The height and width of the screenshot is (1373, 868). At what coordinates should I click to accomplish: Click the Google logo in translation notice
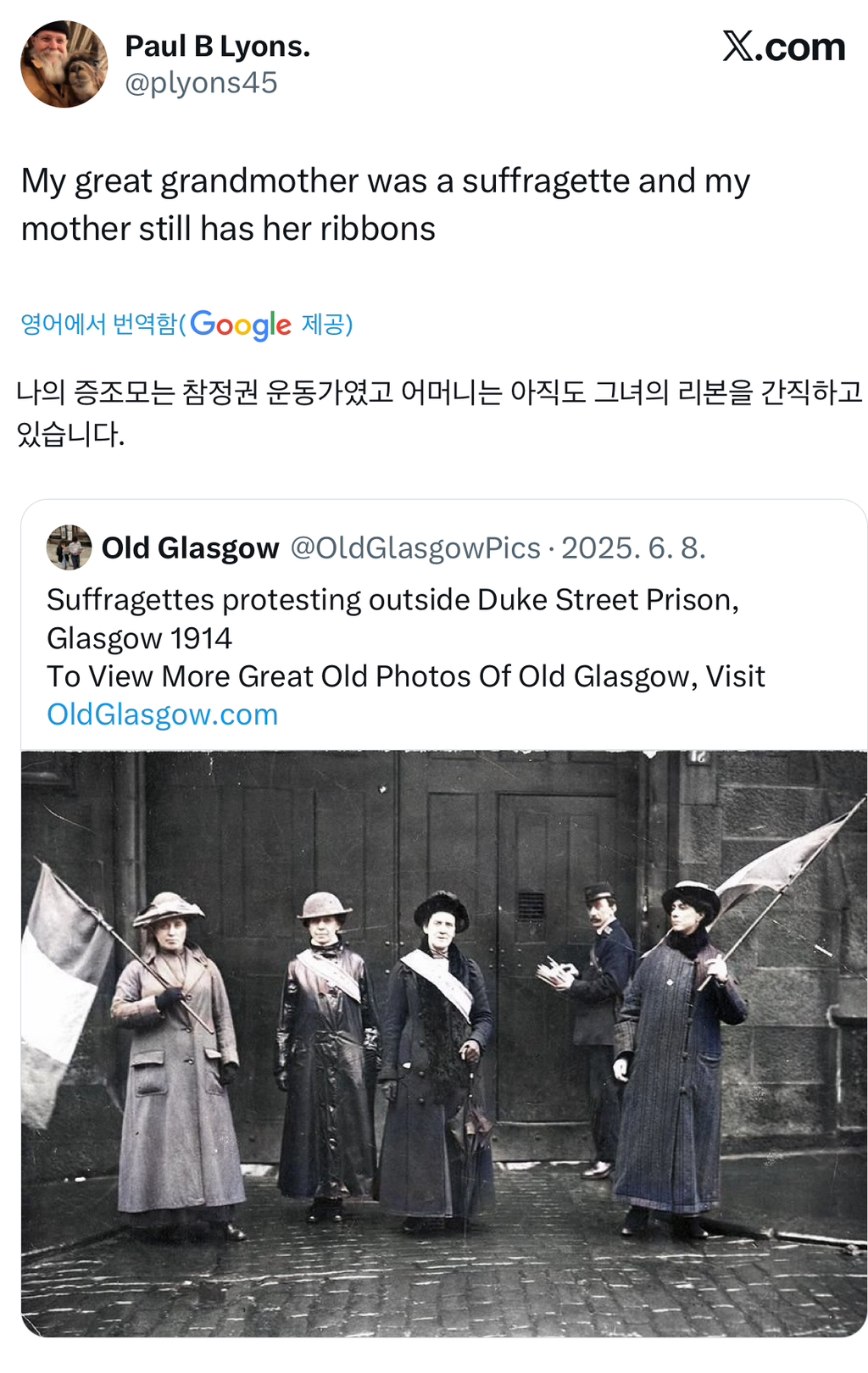click(x=241, y=325)
